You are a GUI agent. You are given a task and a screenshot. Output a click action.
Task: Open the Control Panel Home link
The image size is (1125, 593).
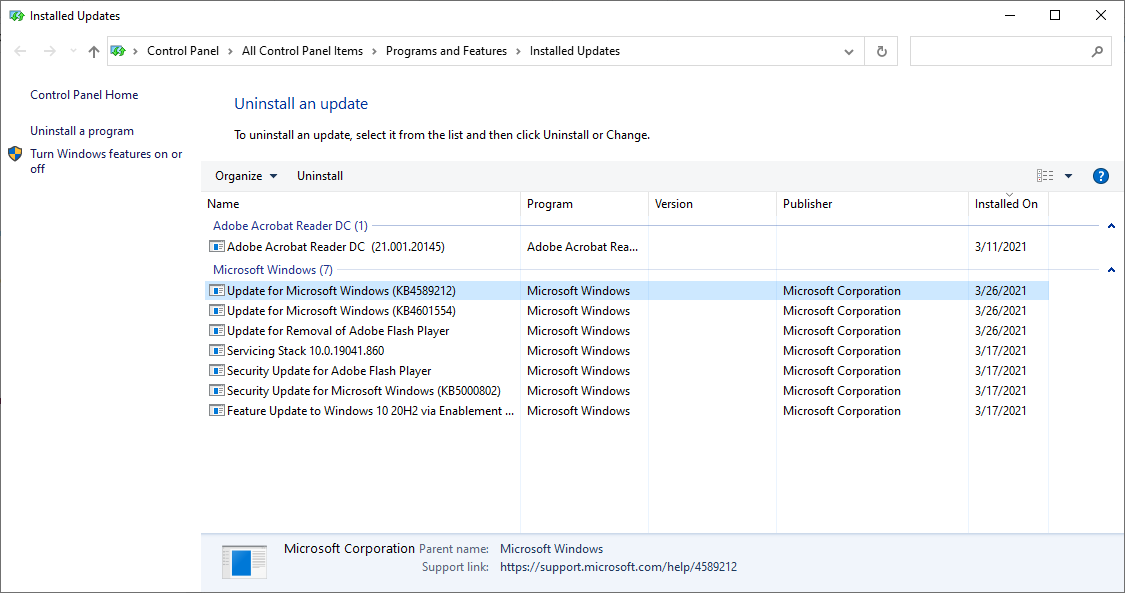pos(84,95)
